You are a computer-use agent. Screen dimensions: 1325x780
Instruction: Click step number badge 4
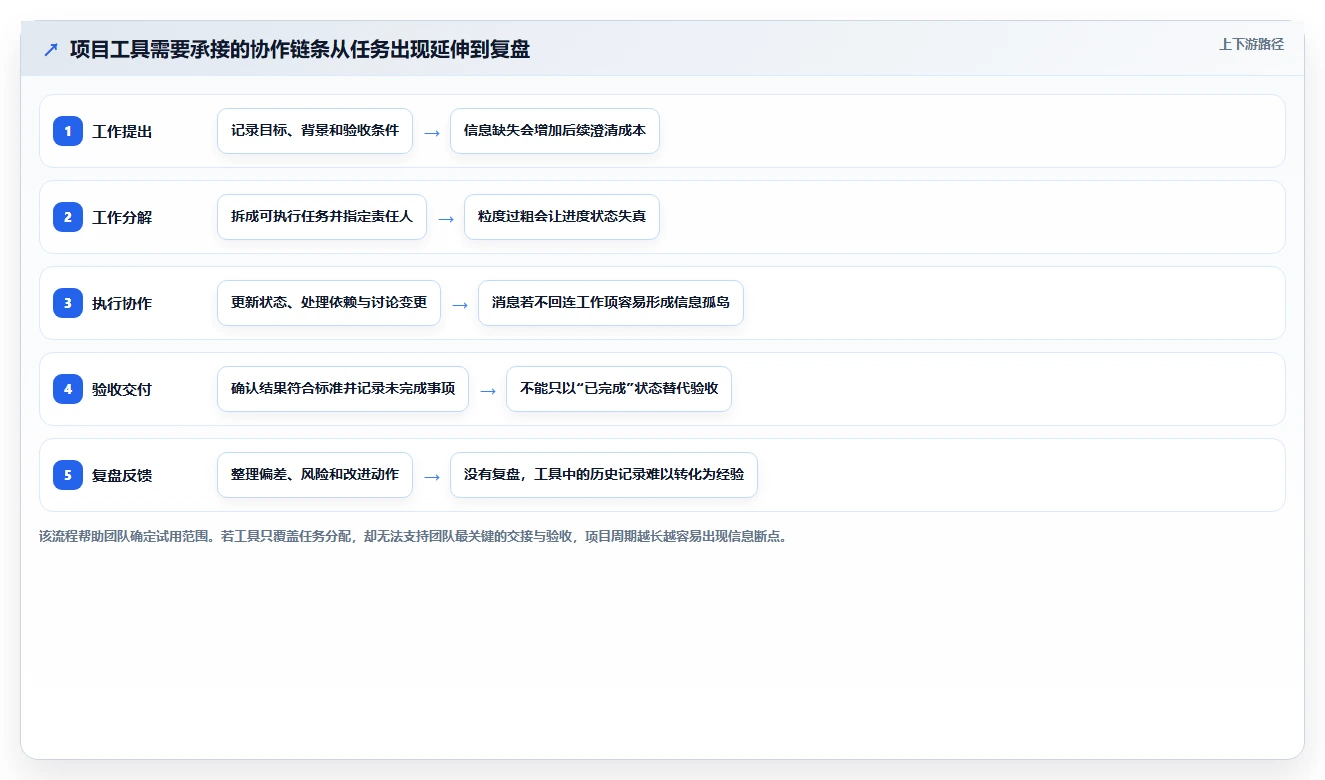[68, 389]
